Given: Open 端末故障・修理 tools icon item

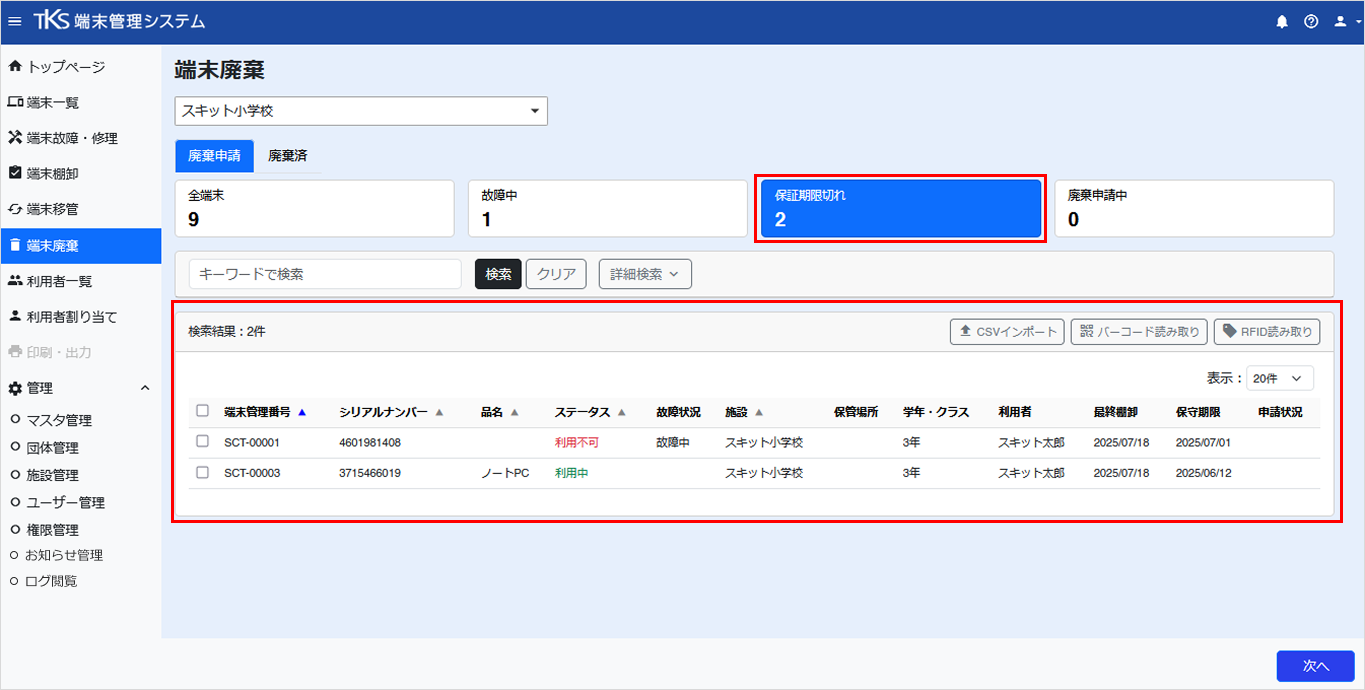Looking at the screenshot, I should point(15,138).
